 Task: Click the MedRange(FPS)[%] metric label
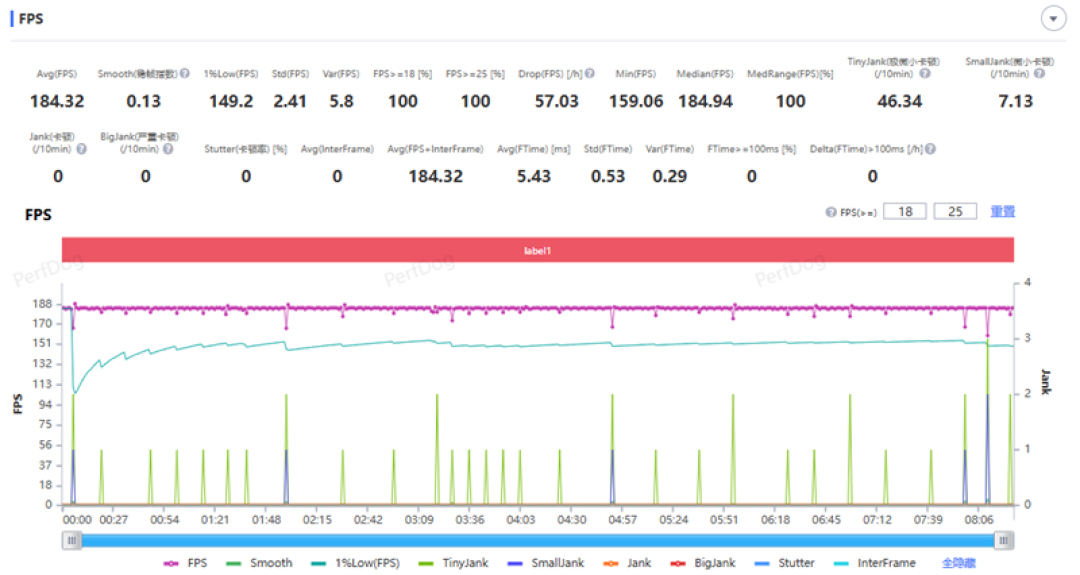[790, 74]
